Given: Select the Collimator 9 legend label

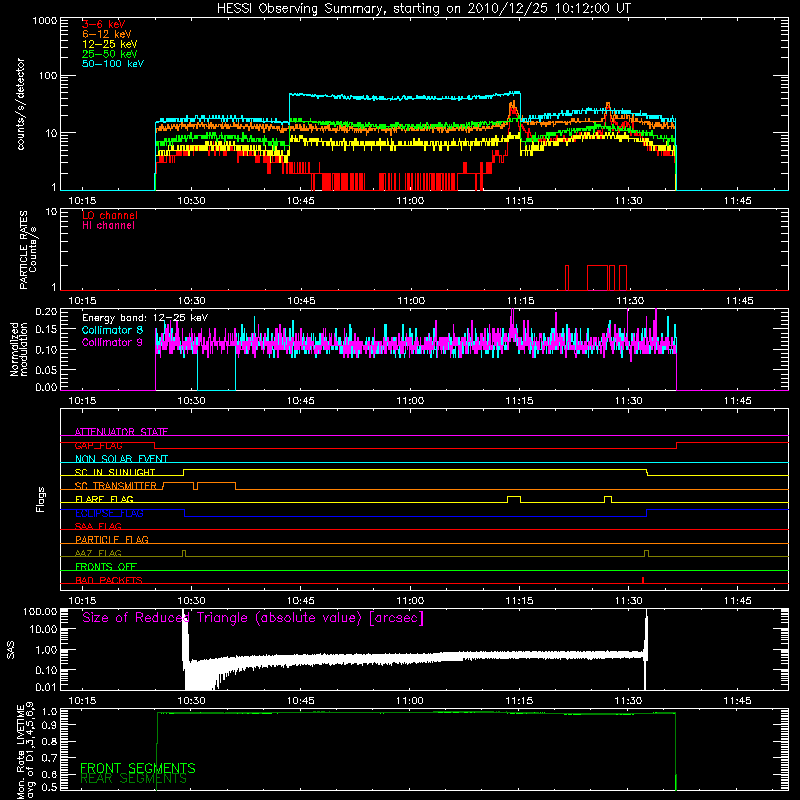Looking at the screenshot, I should point(112,342).
